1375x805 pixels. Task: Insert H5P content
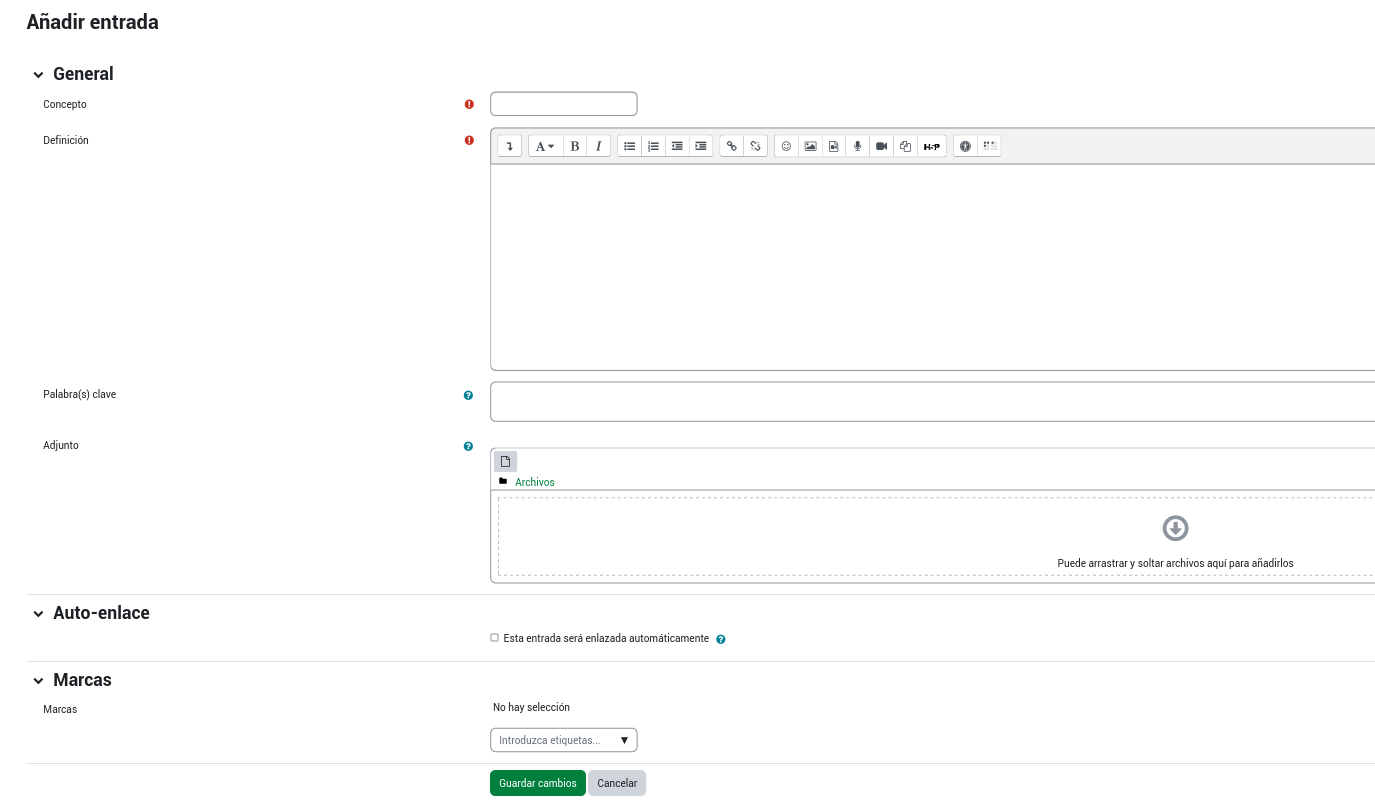coord(932,146)
